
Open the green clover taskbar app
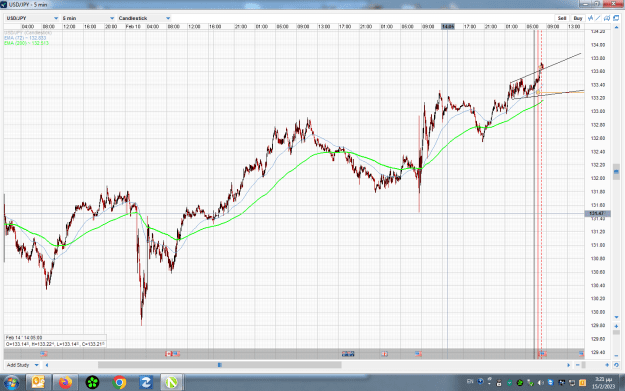click(x=92, y=383)
